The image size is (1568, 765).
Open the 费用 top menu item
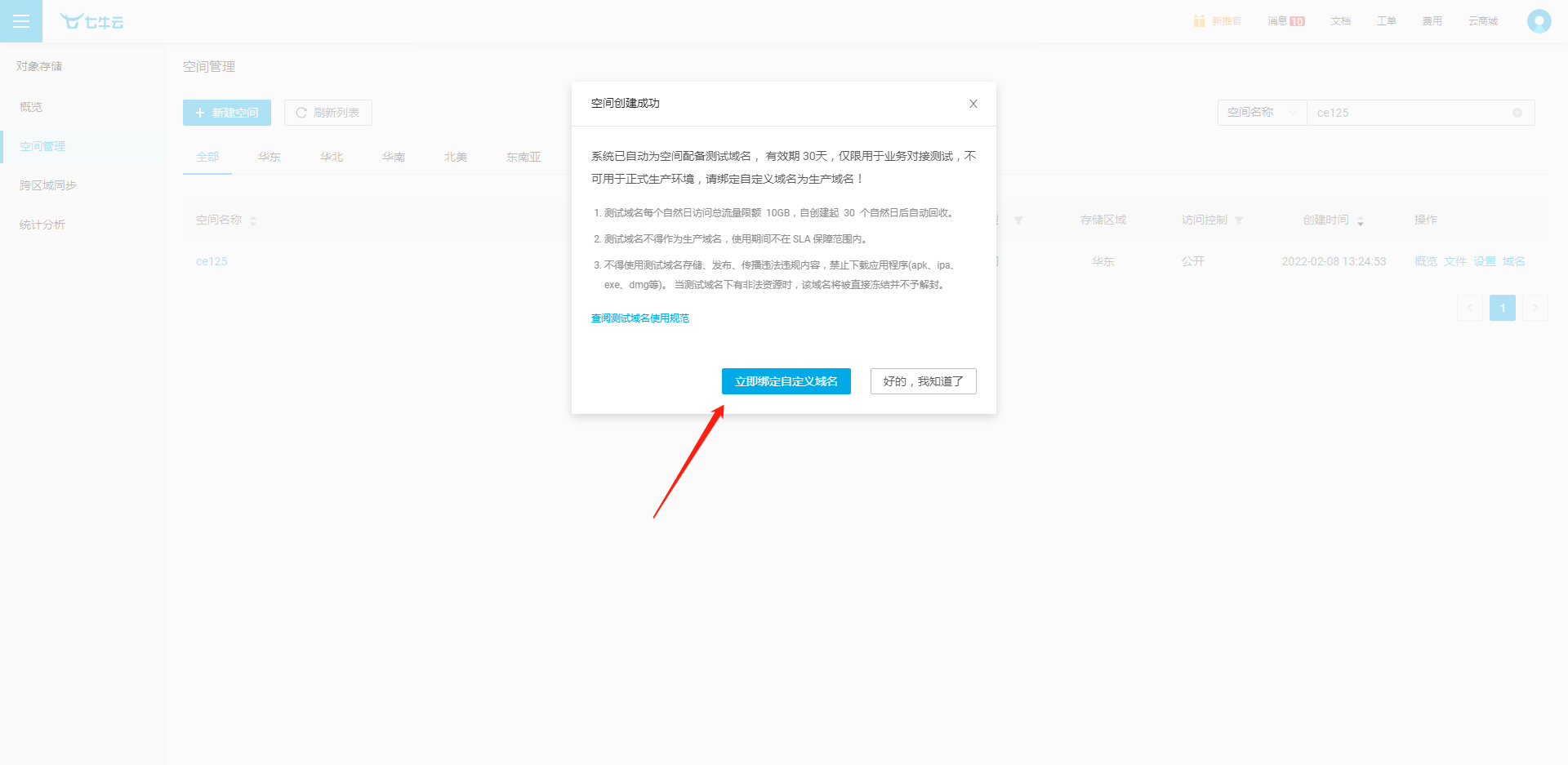pos(1432,21)
